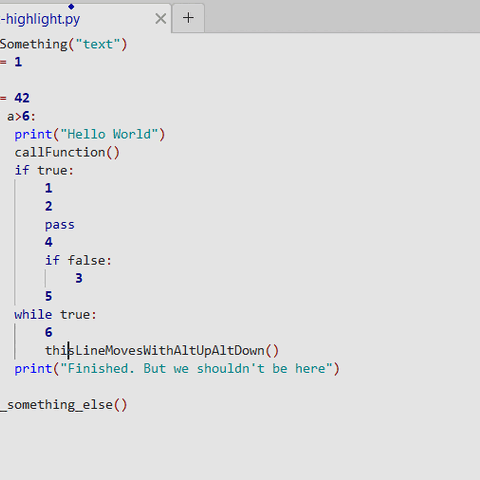The height and width of the screenshot is (480, 480).
Task: Click print("Hello World") line
Action: pyautogui.click(x=90, y=135)
